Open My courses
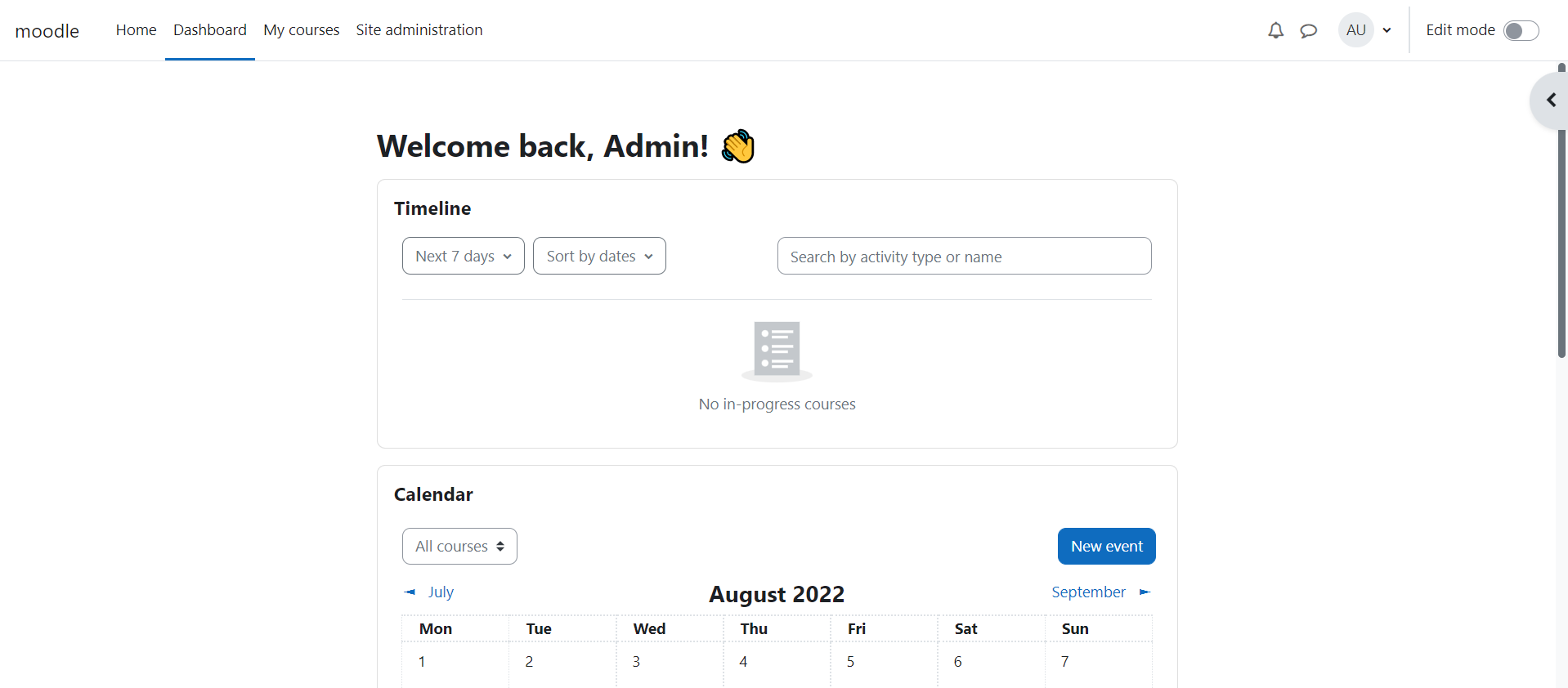The image size is (1568, 688). click(301, 29)
